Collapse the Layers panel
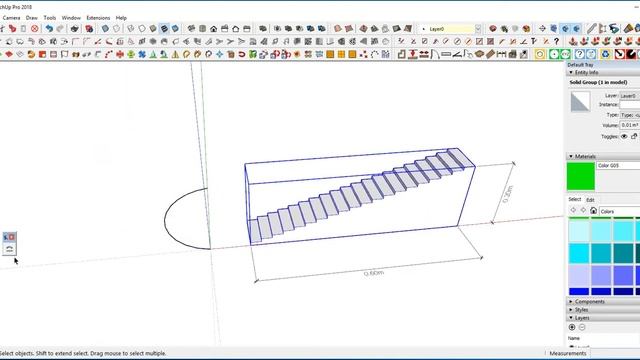 (x=571, y=318)
